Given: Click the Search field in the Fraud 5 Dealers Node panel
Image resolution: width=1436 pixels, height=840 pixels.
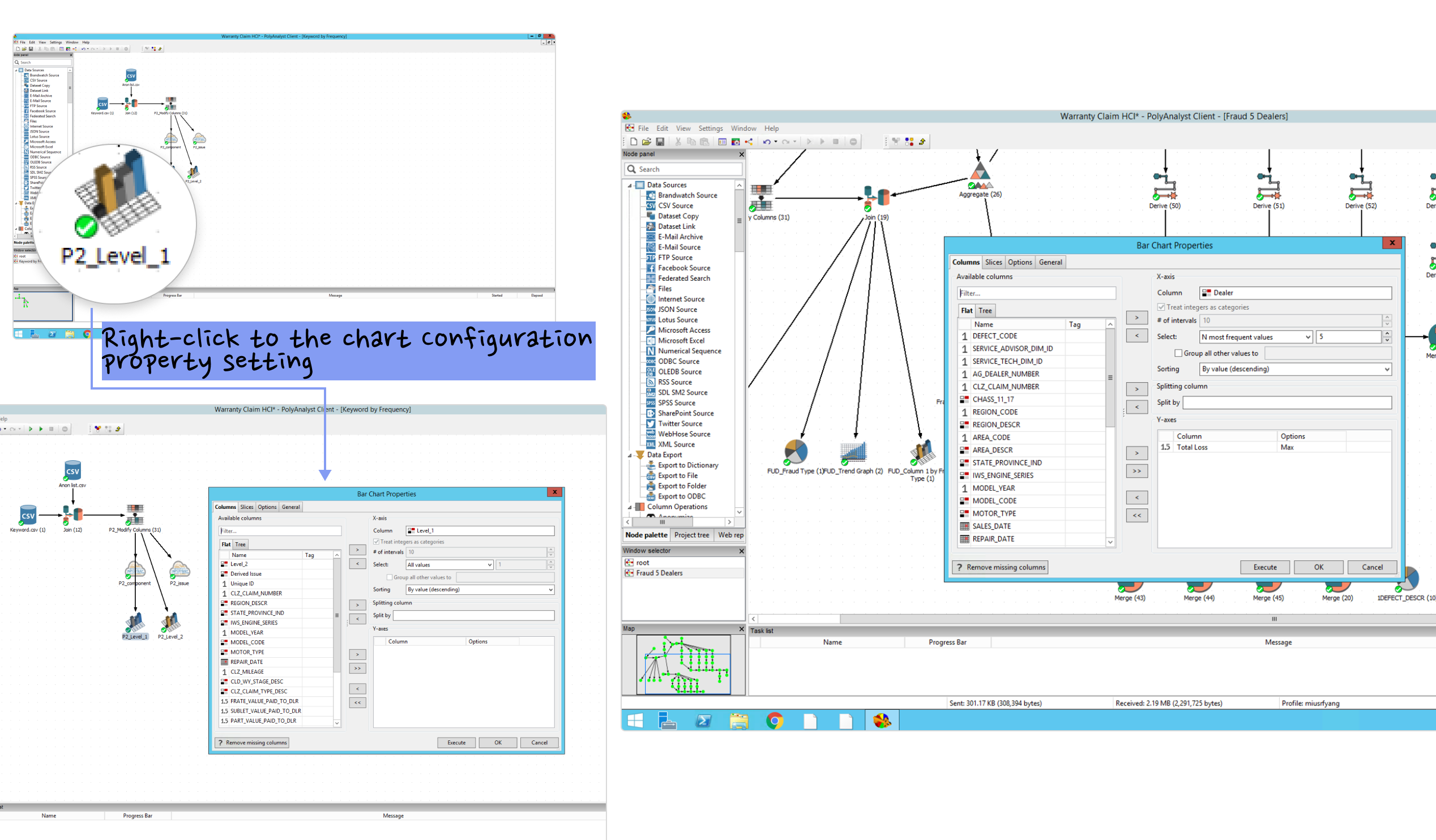Looking at the screenshot, I should coord(684,169).
